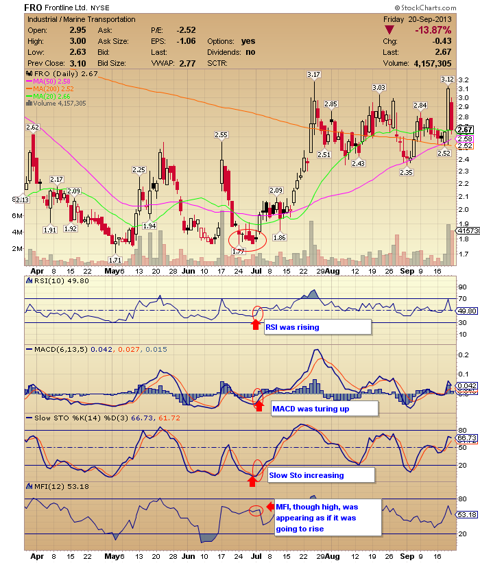
Task: Click the Slow STO %K(14) %D(3) label
Action: 81,418
